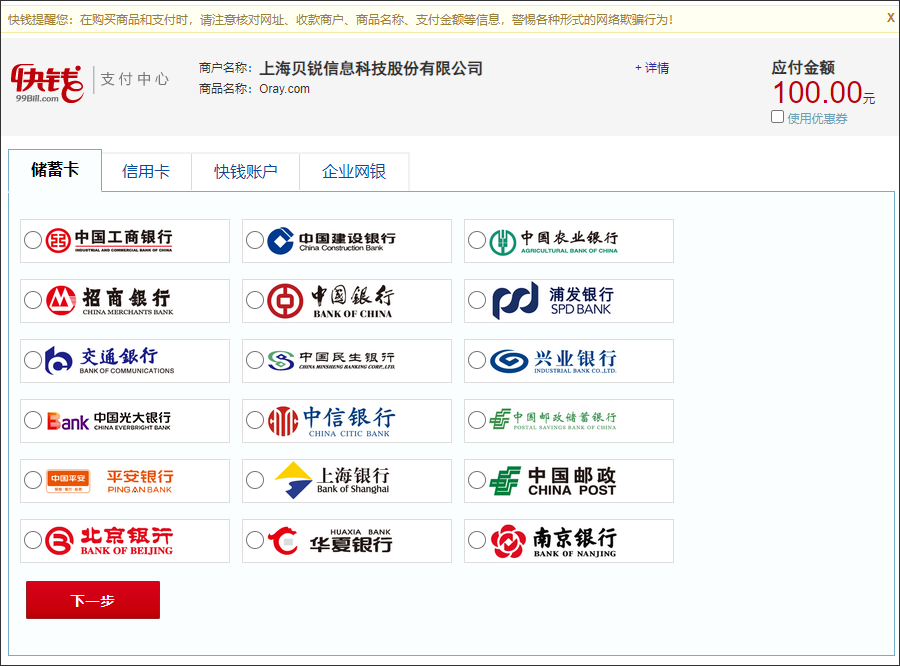Click the Bank of Beijing logo
Screen dimensions: 900x666
109,541
